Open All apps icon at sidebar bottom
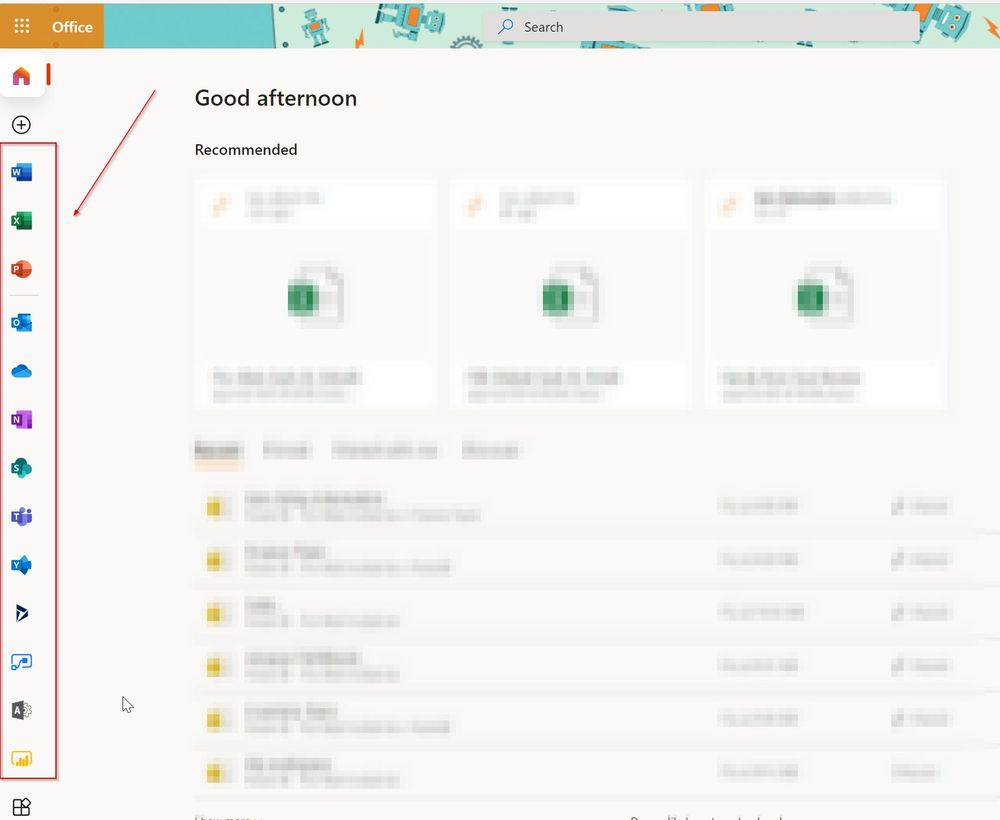The height and width of the screenshot is (820, 1000). click(x=21, y=807)
